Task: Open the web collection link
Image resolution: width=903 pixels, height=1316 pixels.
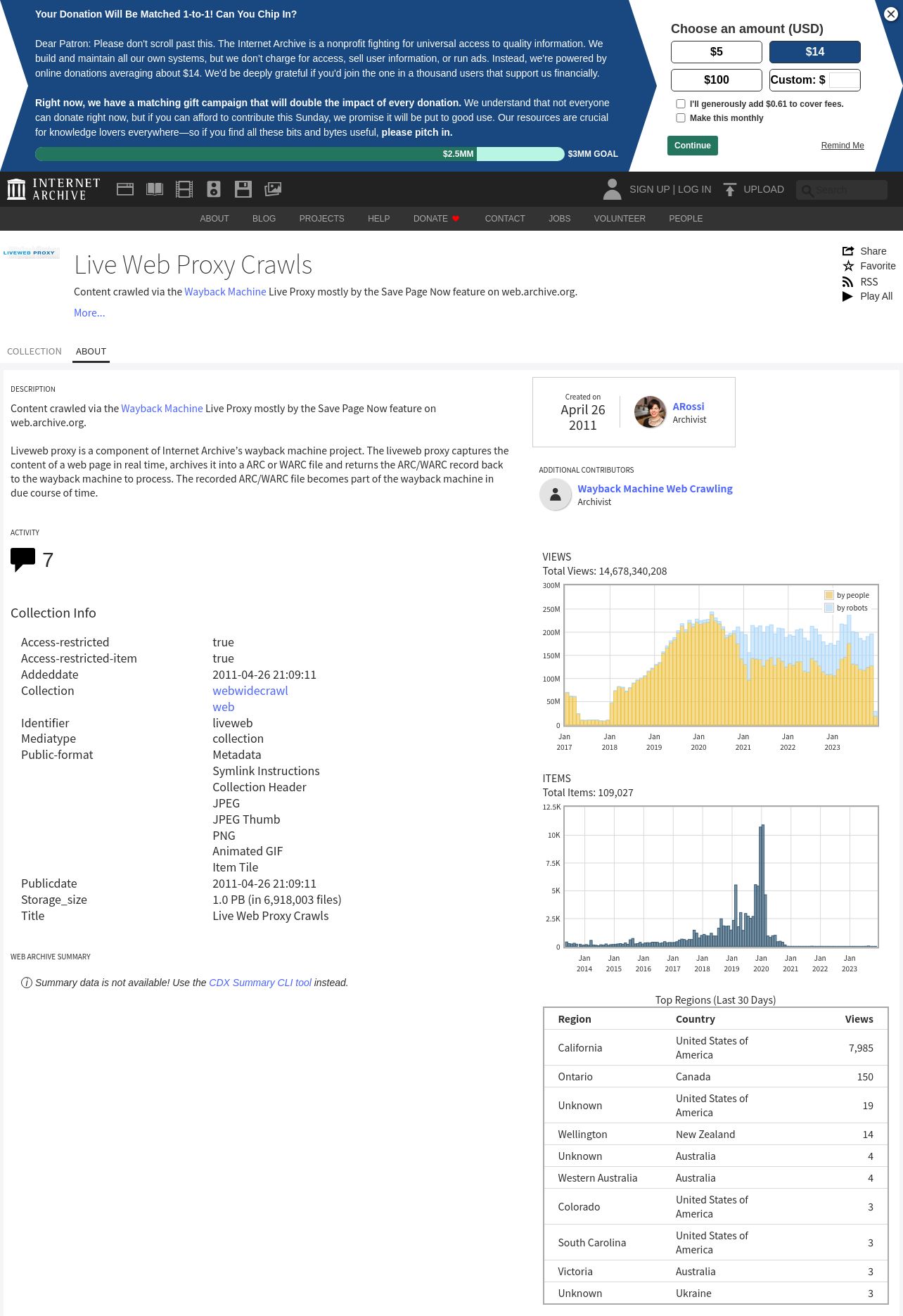Action: [x=224, y=707]
